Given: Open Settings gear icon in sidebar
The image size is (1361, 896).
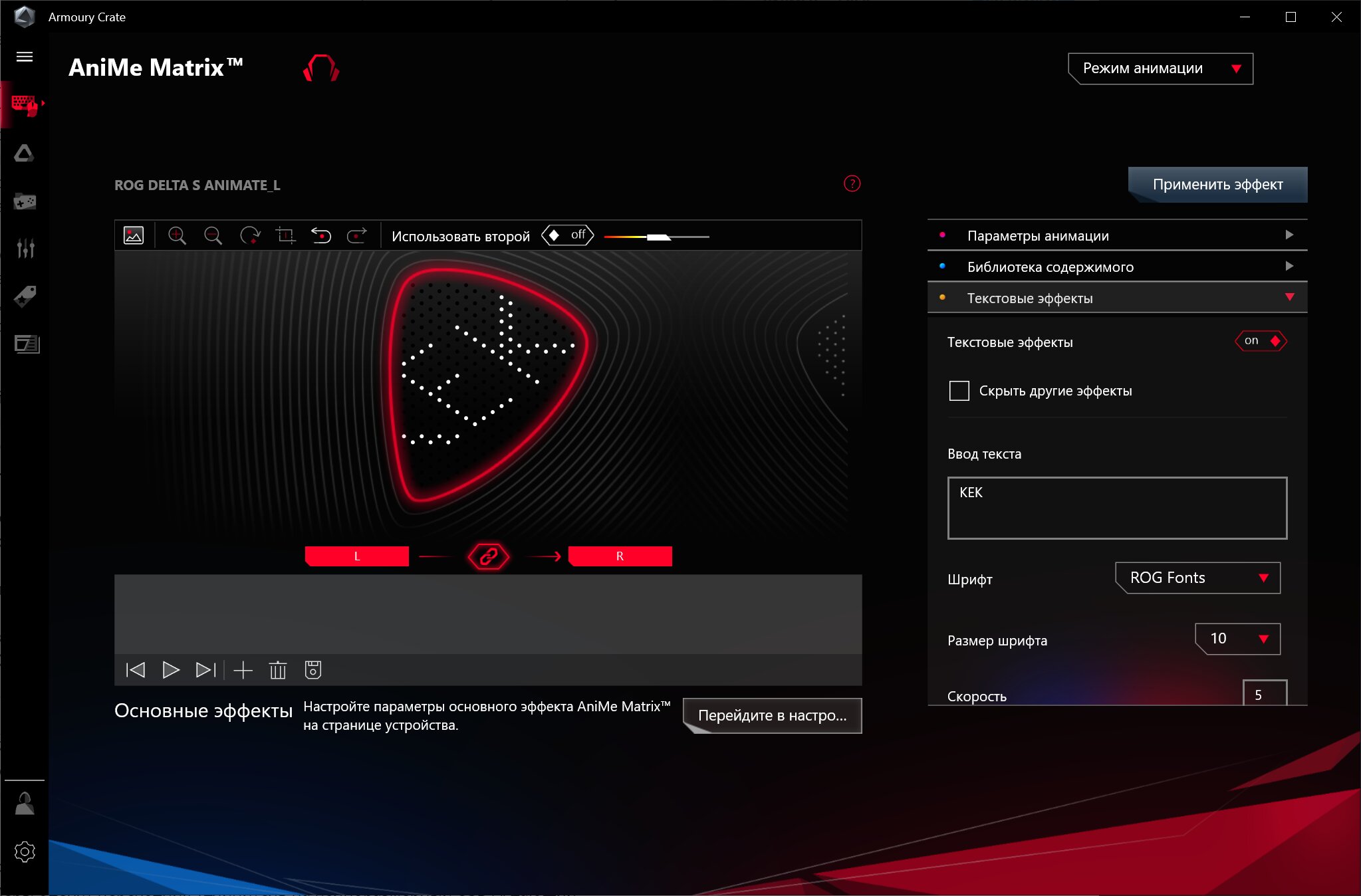Looking at the screenshot, I should point(25,851).
